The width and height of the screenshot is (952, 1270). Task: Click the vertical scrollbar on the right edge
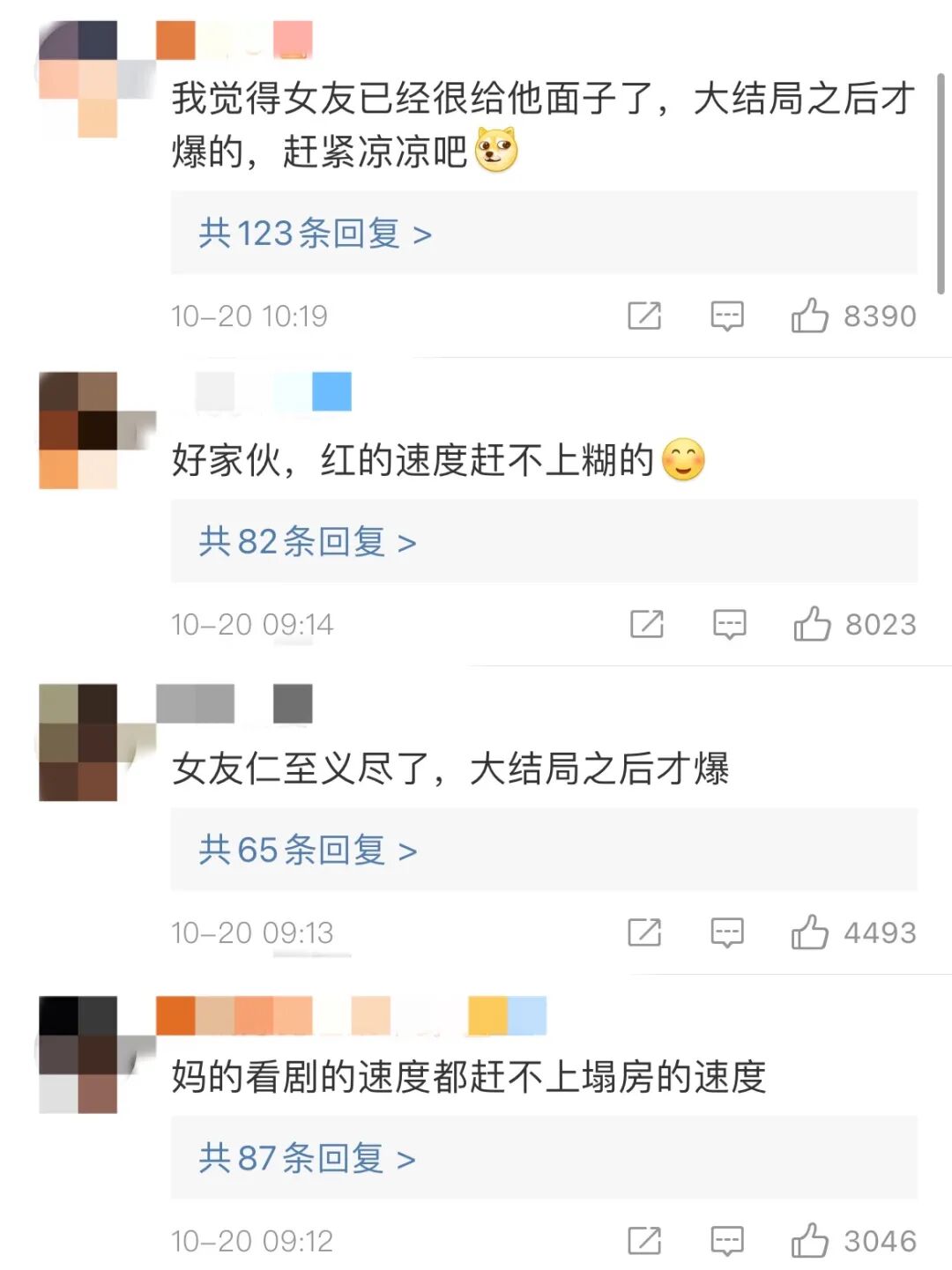pyautogui.click(x=941, y=183)
